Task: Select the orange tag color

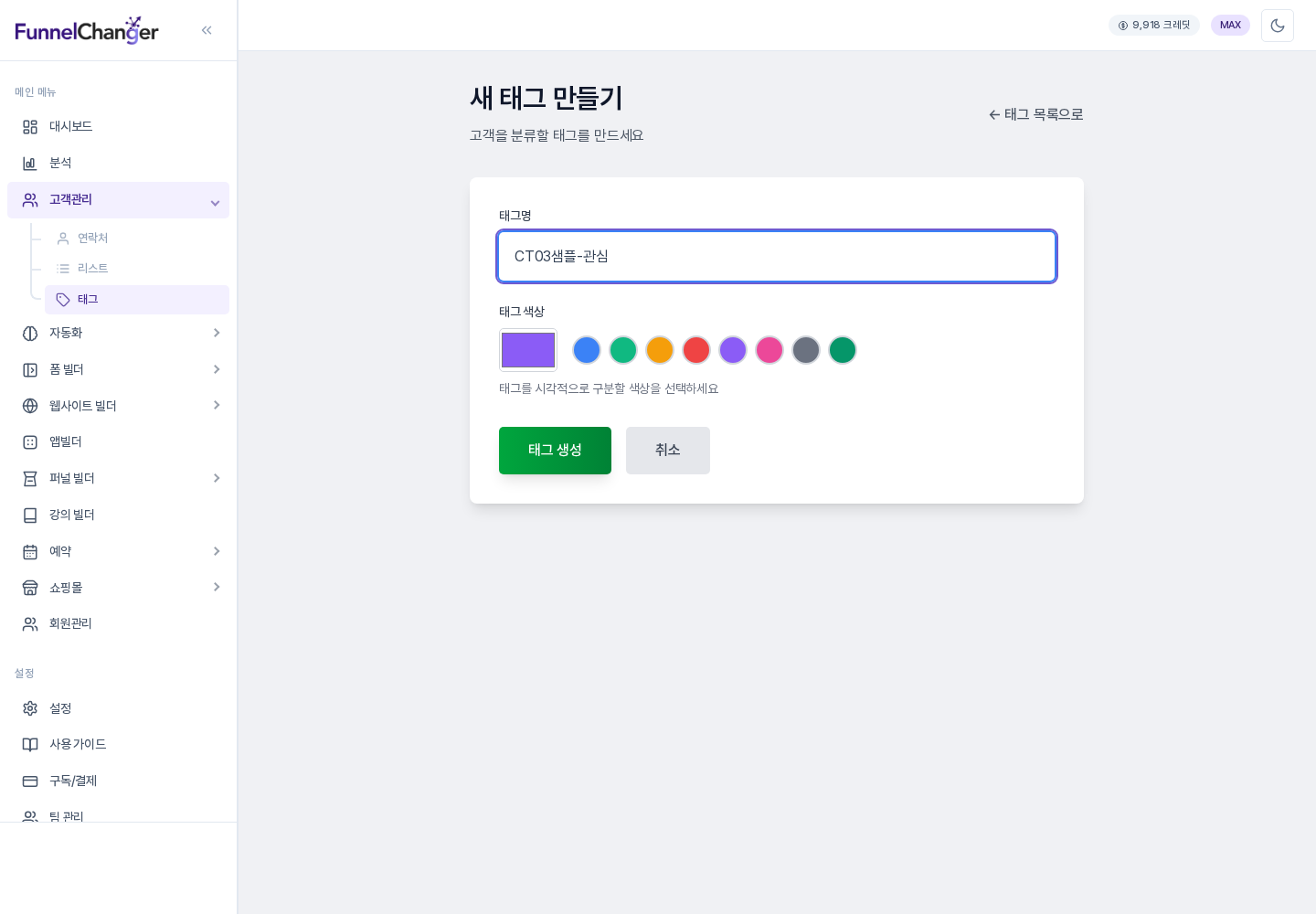Action: 660,350
